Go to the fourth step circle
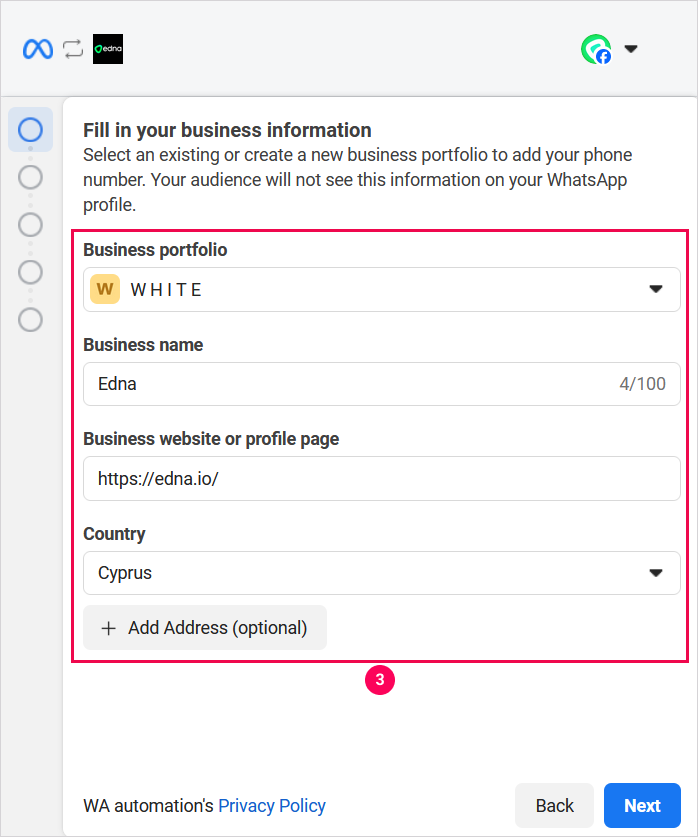The image size is (698, 837). point(31,272)
